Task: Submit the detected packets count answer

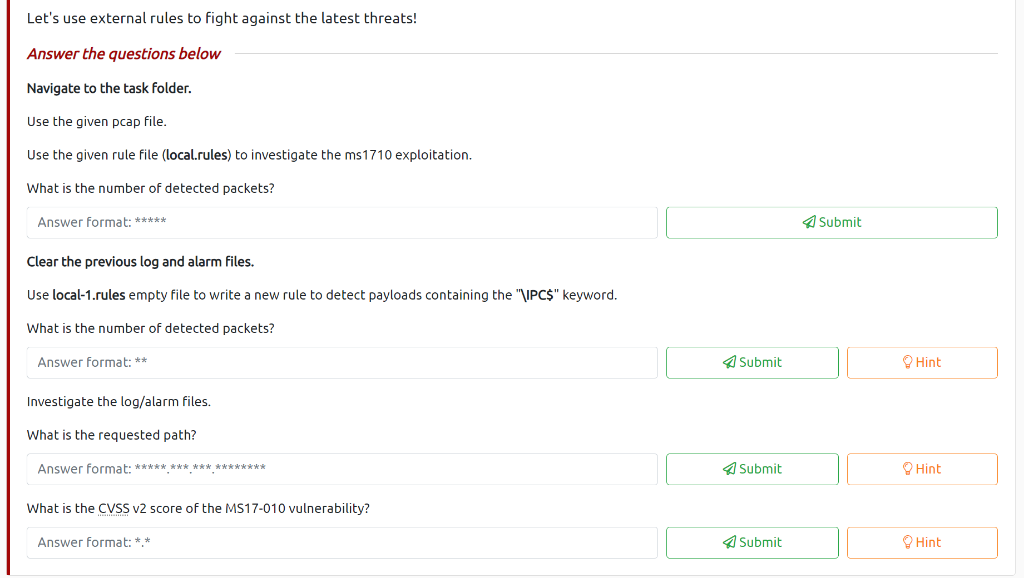Action: pyautogui.click(x=831, y=222)
